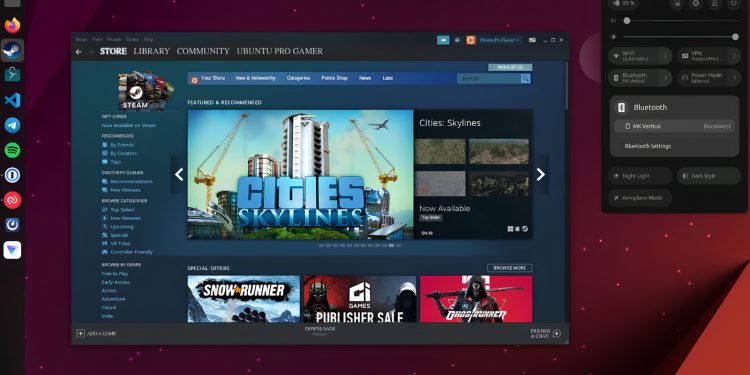Viewport: 750px width, 375px height.
Task: Open the Steam menu in the menu bar
Action: [x=81, y=39]
